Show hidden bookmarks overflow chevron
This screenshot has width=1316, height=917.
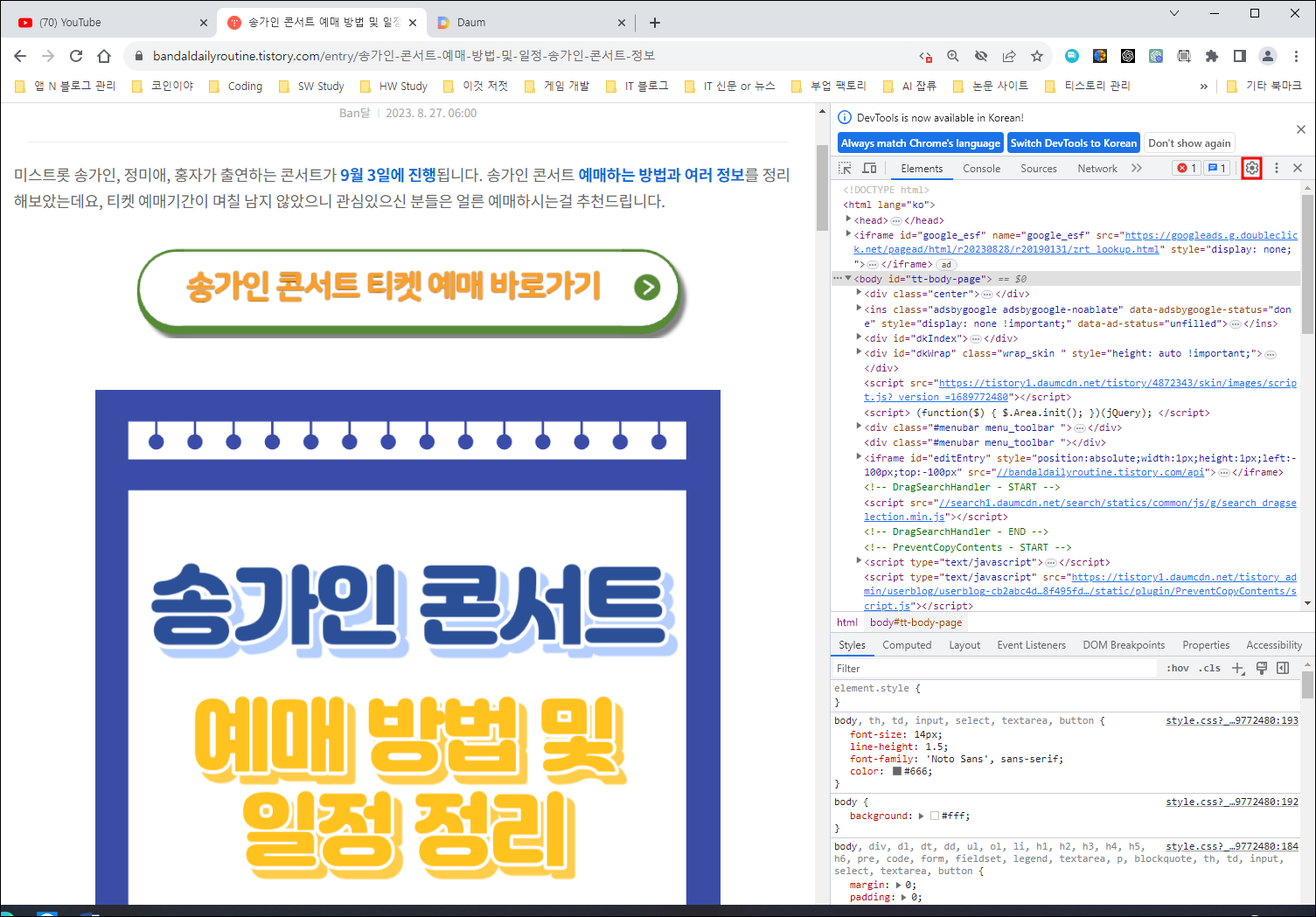point(1204,86)
